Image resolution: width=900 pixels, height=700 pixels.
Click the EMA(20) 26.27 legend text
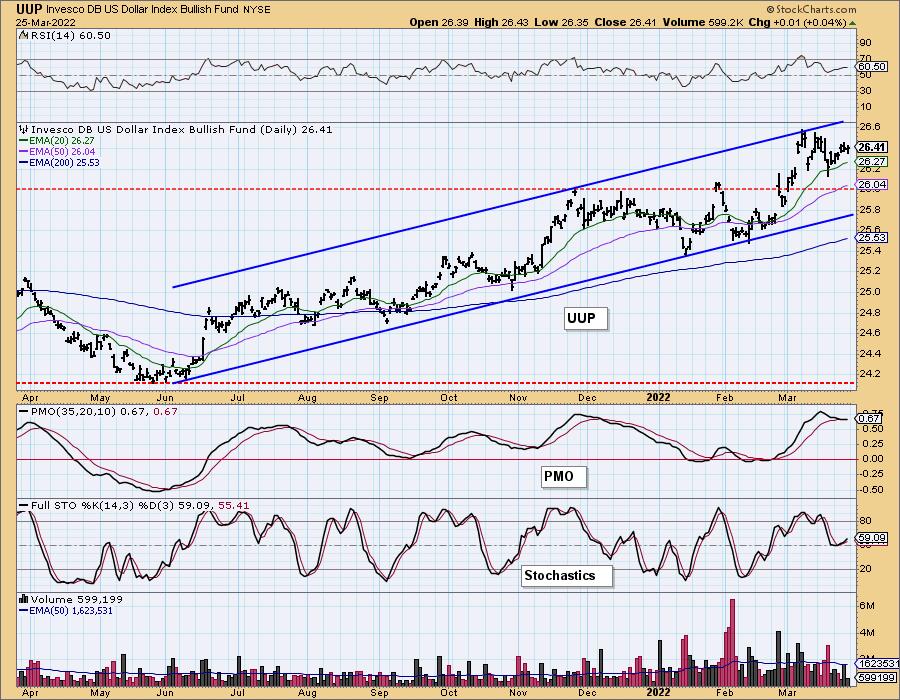click(62, 141)
